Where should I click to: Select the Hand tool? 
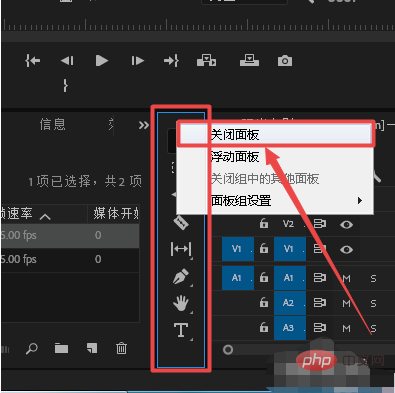(181, 303)
